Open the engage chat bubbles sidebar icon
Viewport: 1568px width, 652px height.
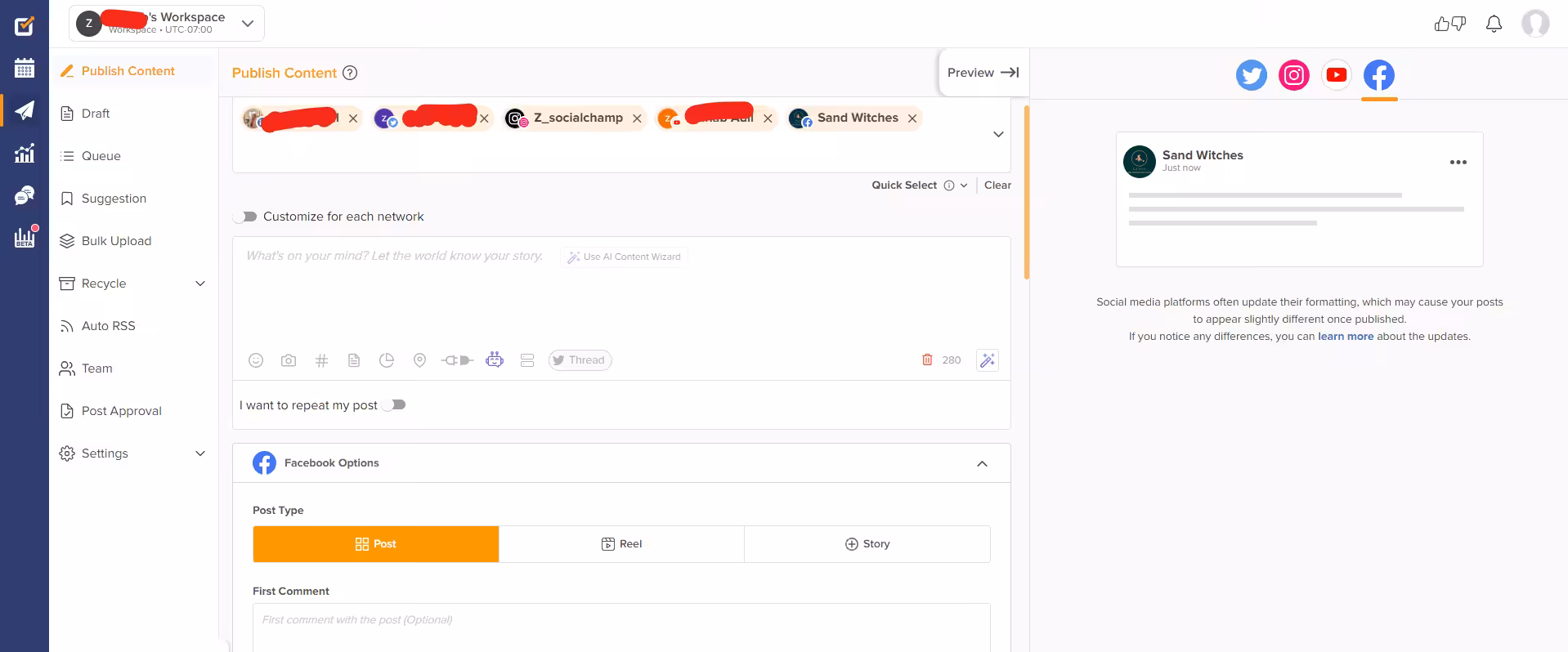(25, 195)
